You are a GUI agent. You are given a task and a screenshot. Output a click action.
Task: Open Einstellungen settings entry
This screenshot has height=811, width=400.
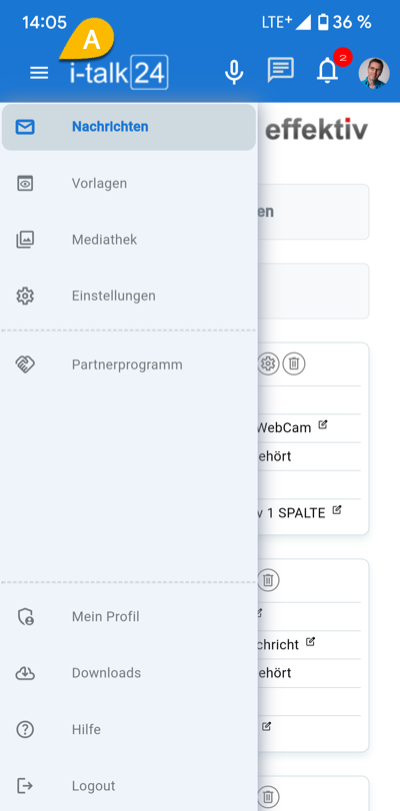[x=129, y=296]
